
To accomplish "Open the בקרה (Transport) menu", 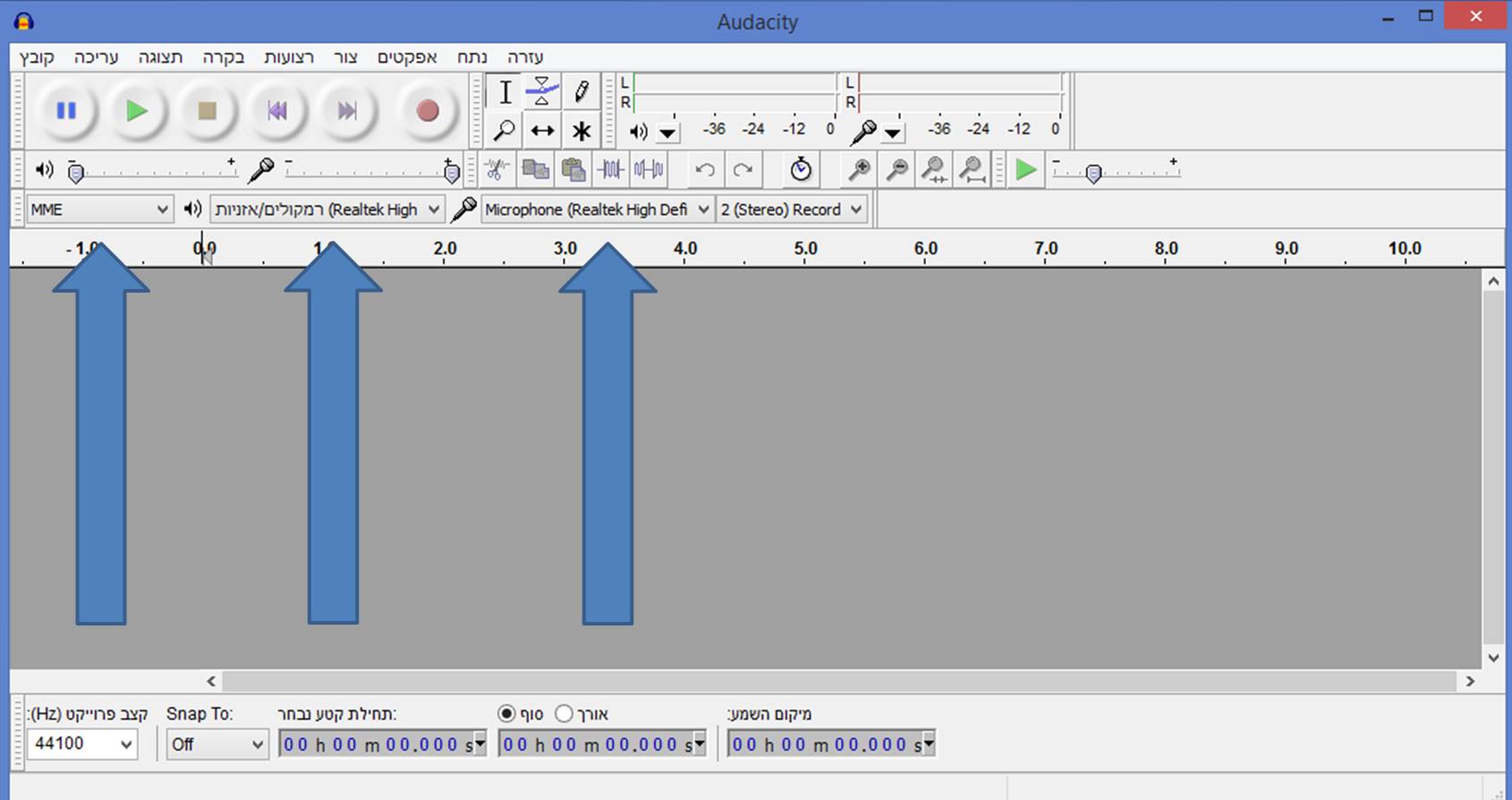I will point(224,57).
